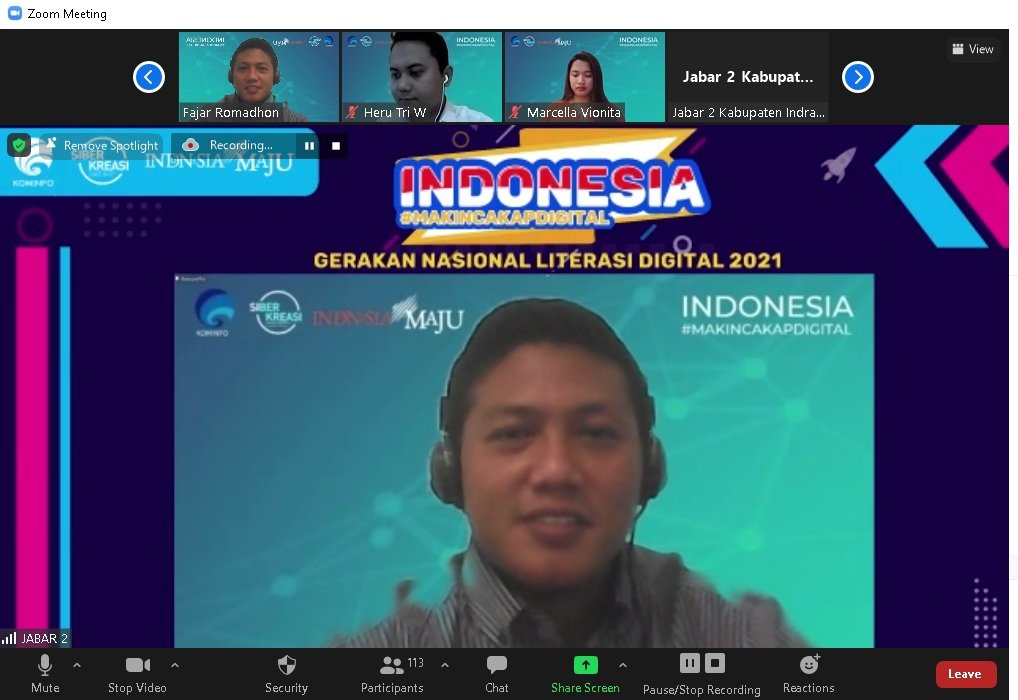Open the Chat panel
This screenshot has width=1018, height=700.
click(x=497, y=673)
